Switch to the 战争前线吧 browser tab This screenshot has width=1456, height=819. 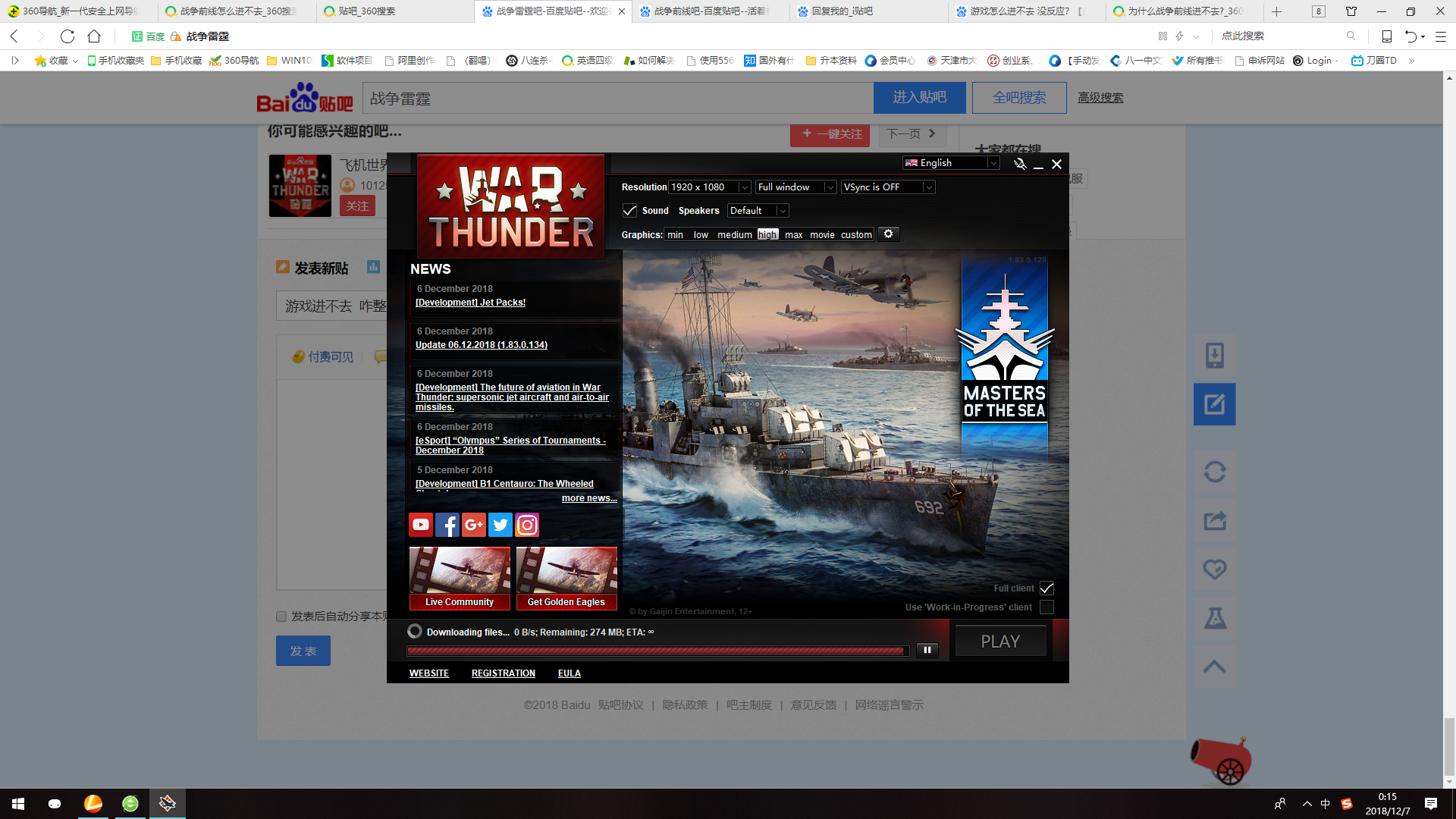click(710, 11)
